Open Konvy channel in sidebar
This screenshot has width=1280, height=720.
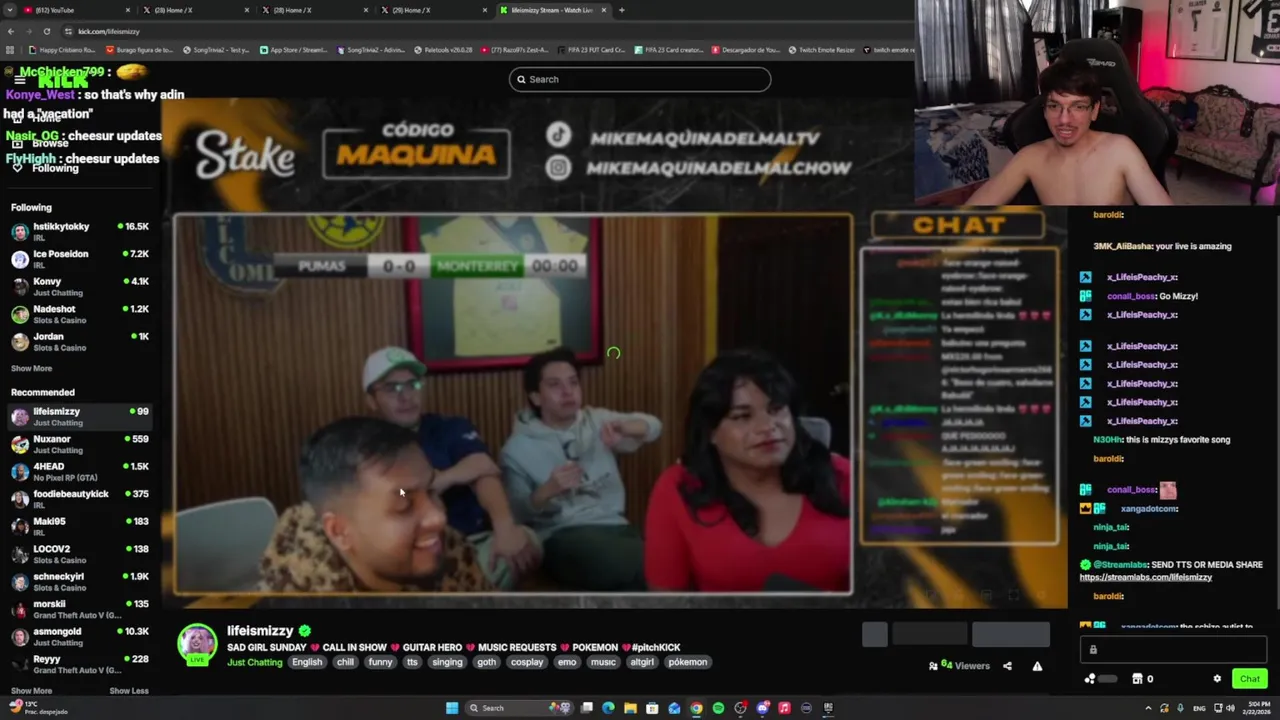tap(80, 287)
